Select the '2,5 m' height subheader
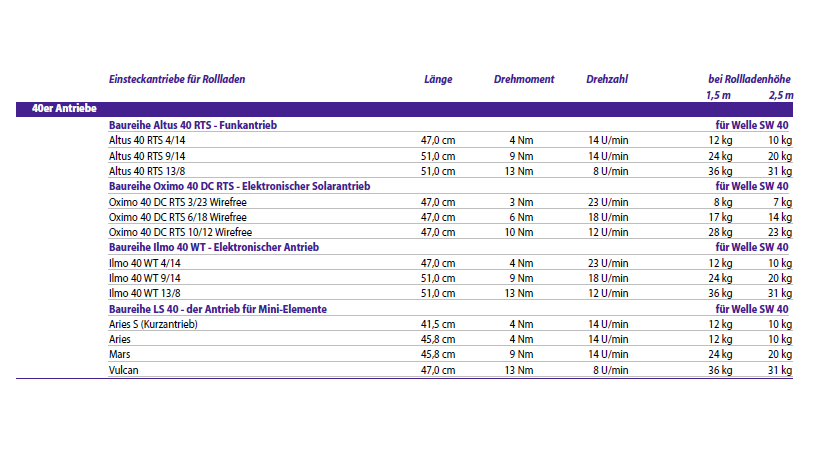The image size is (826, 450). click(x=781, y=95)
